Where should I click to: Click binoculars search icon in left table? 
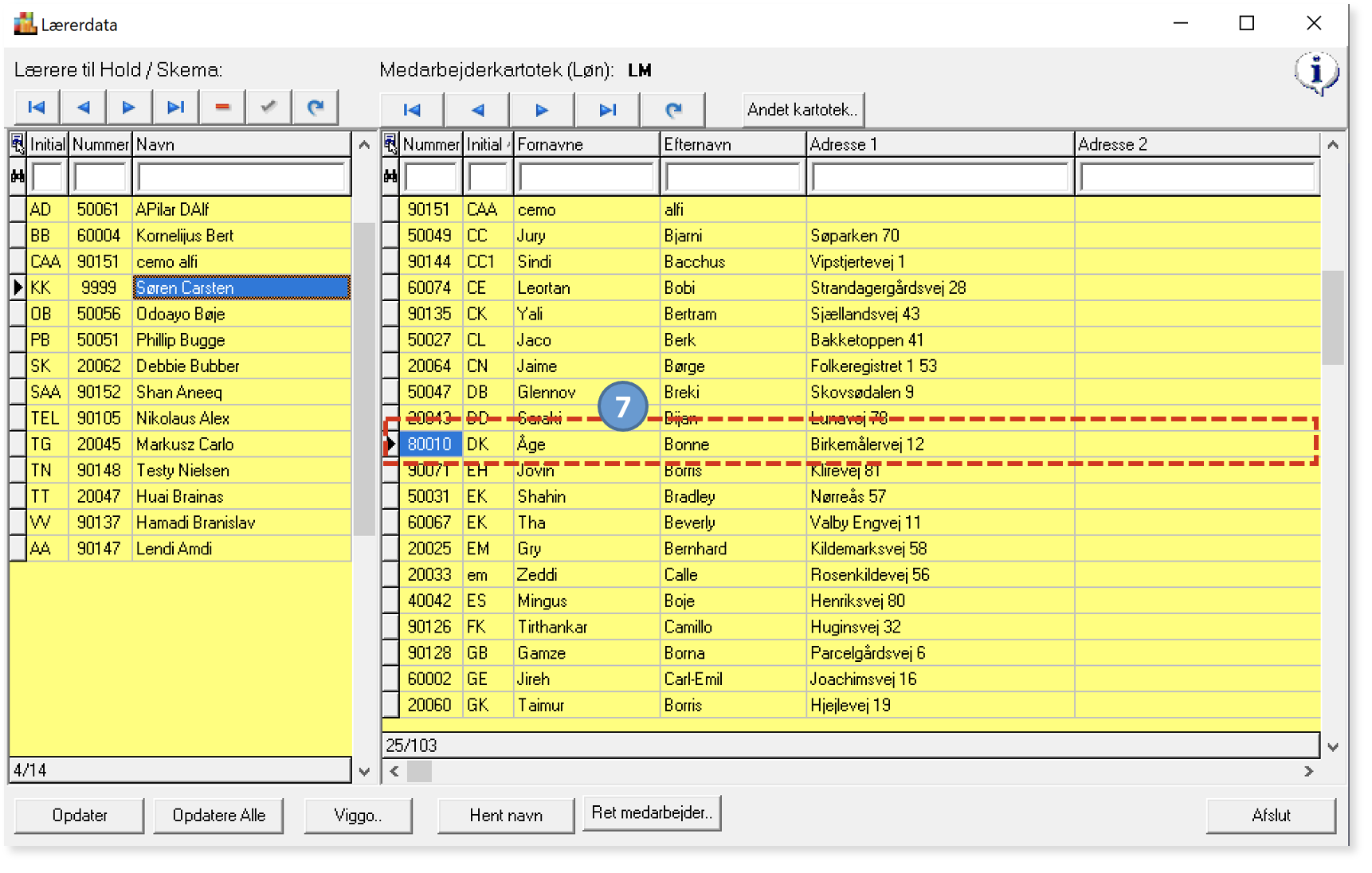[x=18, y=176]
